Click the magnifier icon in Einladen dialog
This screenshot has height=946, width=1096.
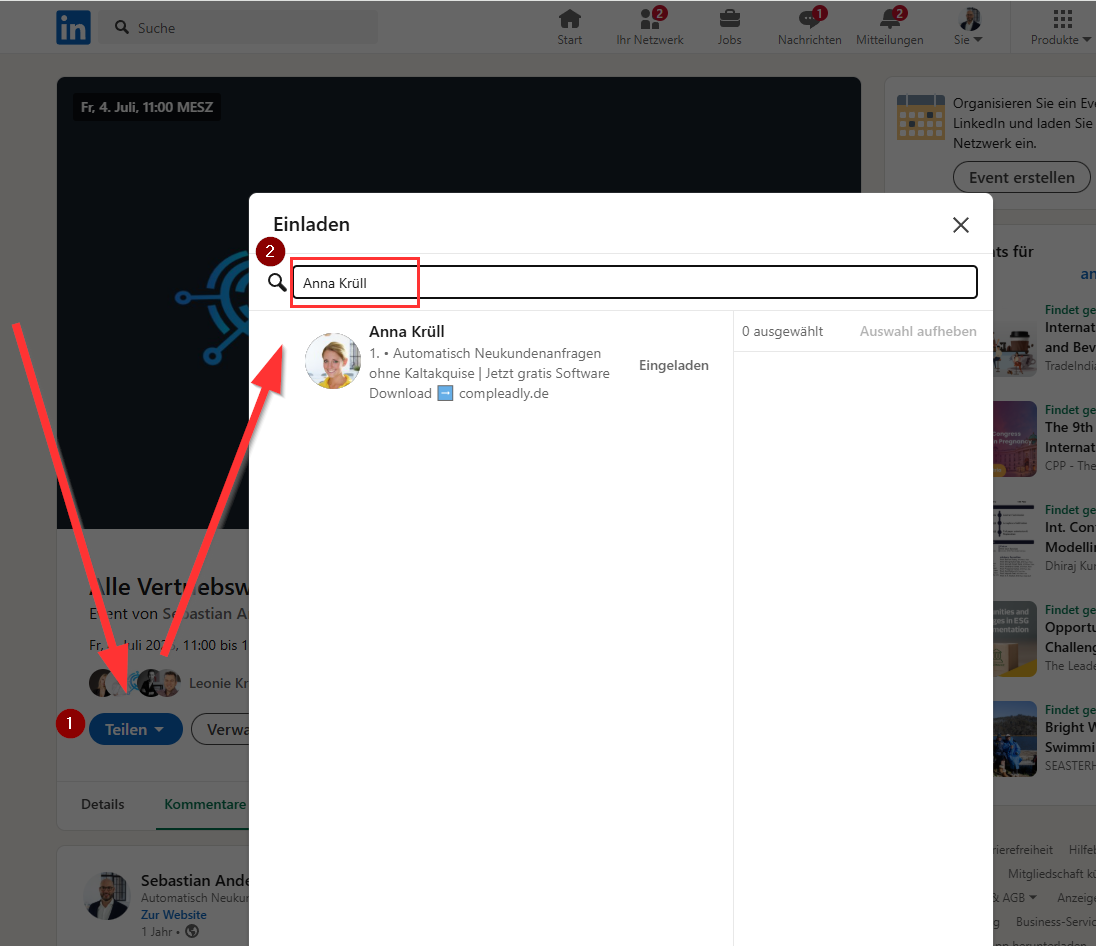pyautogui.click(x=277, y=283)
